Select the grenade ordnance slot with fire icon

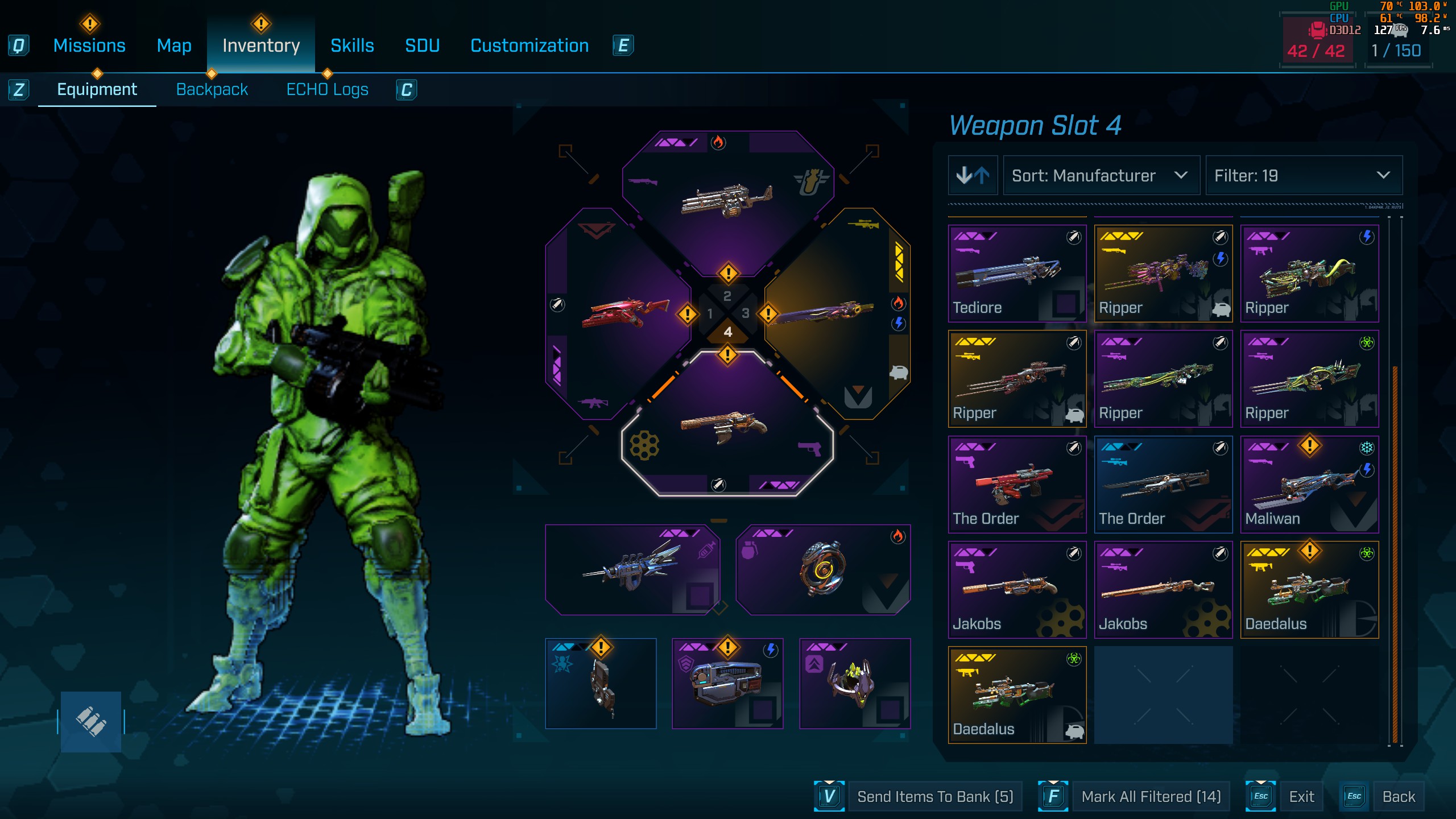(x=823, y=569)
